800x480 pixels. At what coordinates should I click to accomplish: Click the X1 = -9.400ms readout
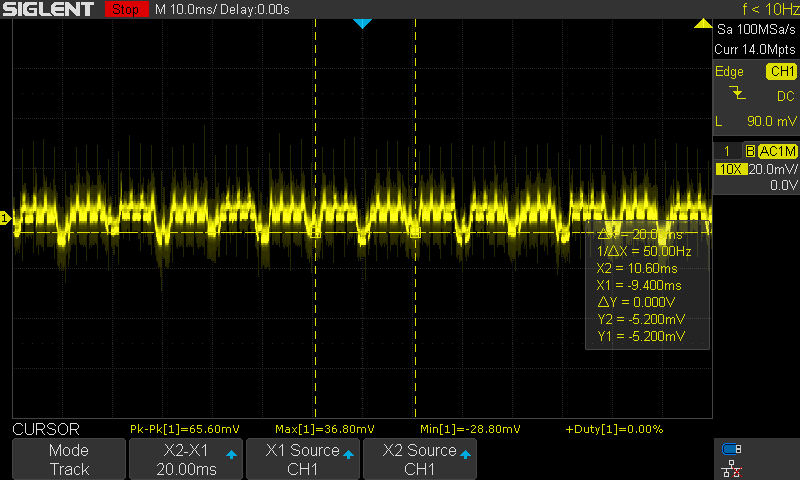coord(639,285)
